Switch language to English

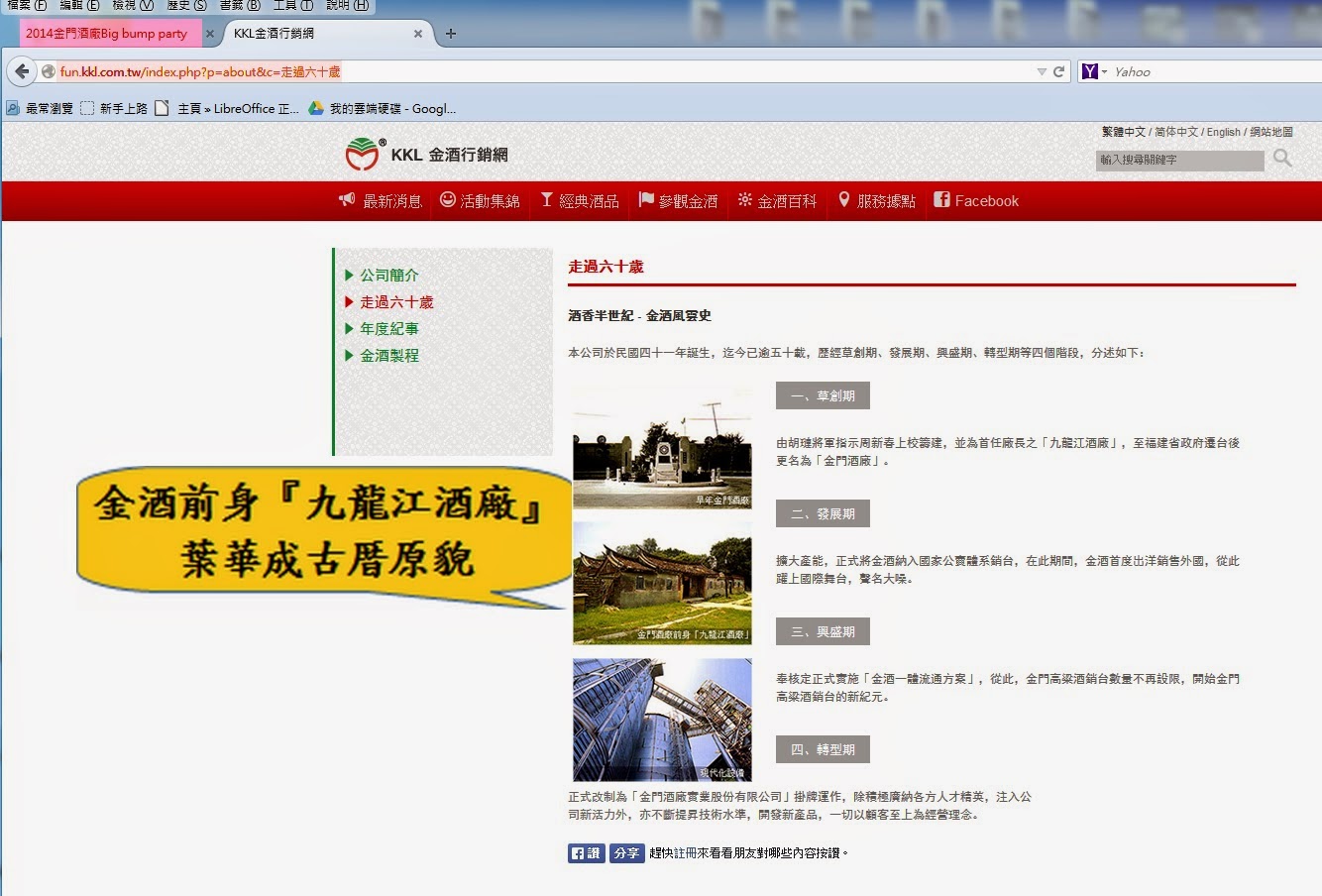point(1223,132)
